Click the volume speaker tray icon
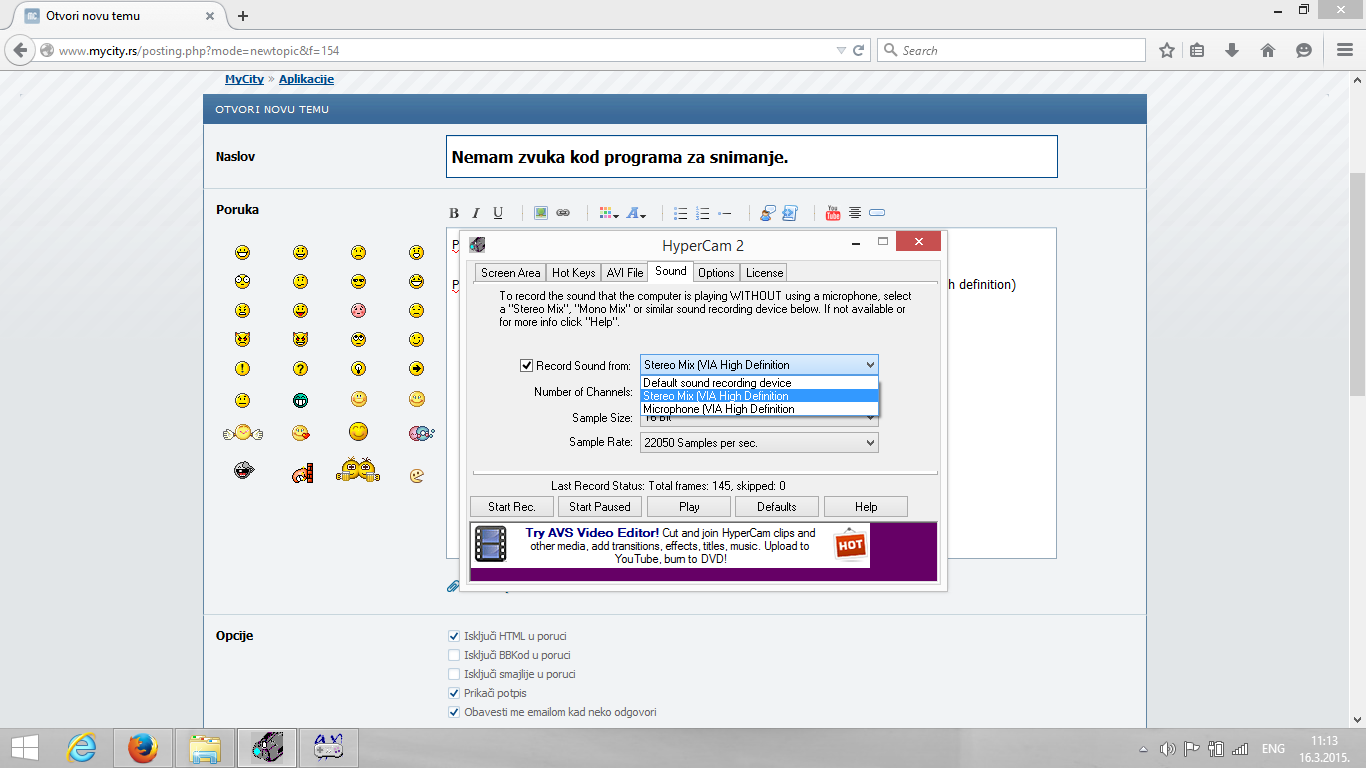 [1167, 748]
